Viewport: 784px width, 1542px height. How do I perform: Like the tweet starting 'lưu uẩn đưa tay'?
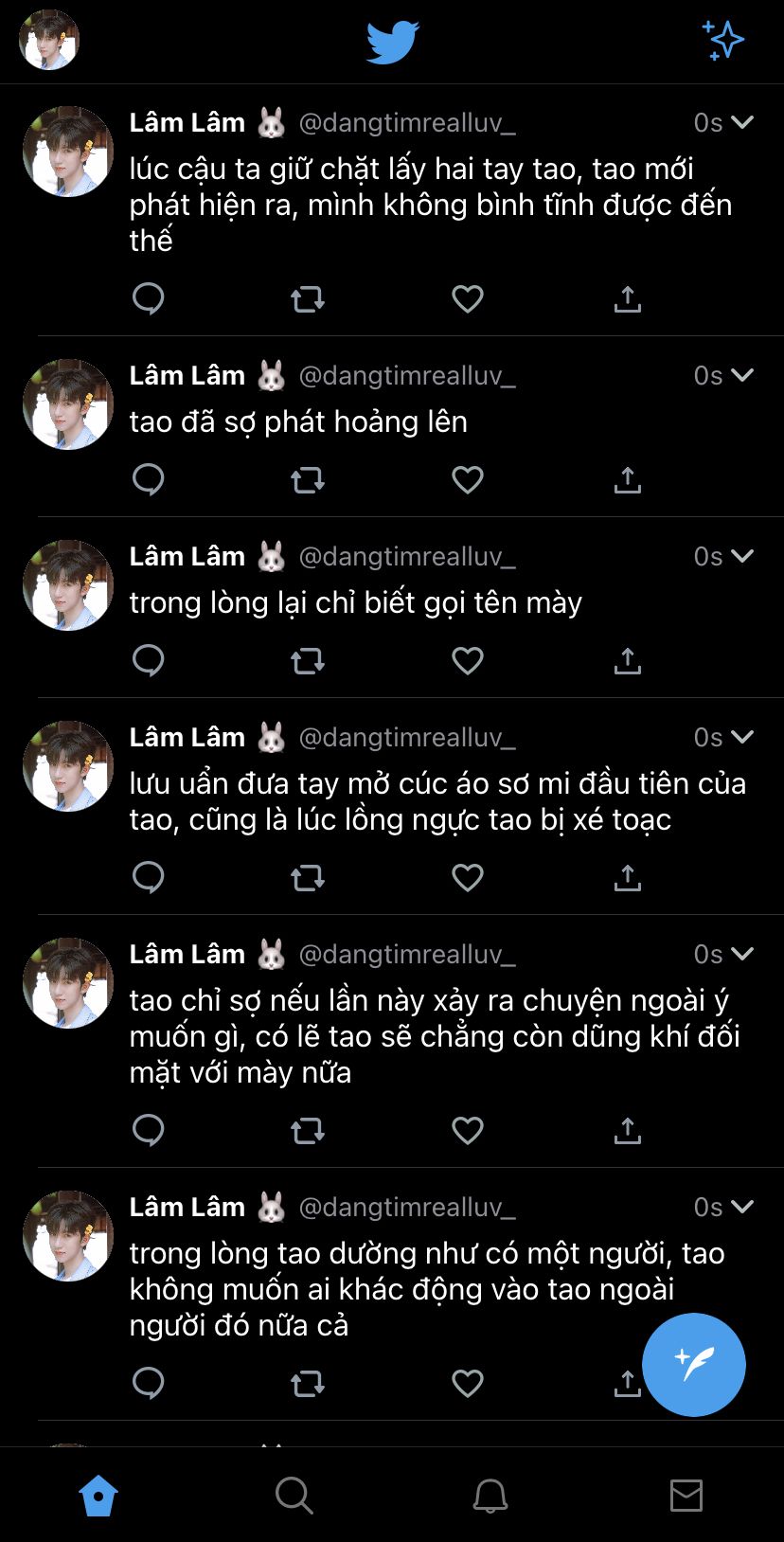pos(468,878)
